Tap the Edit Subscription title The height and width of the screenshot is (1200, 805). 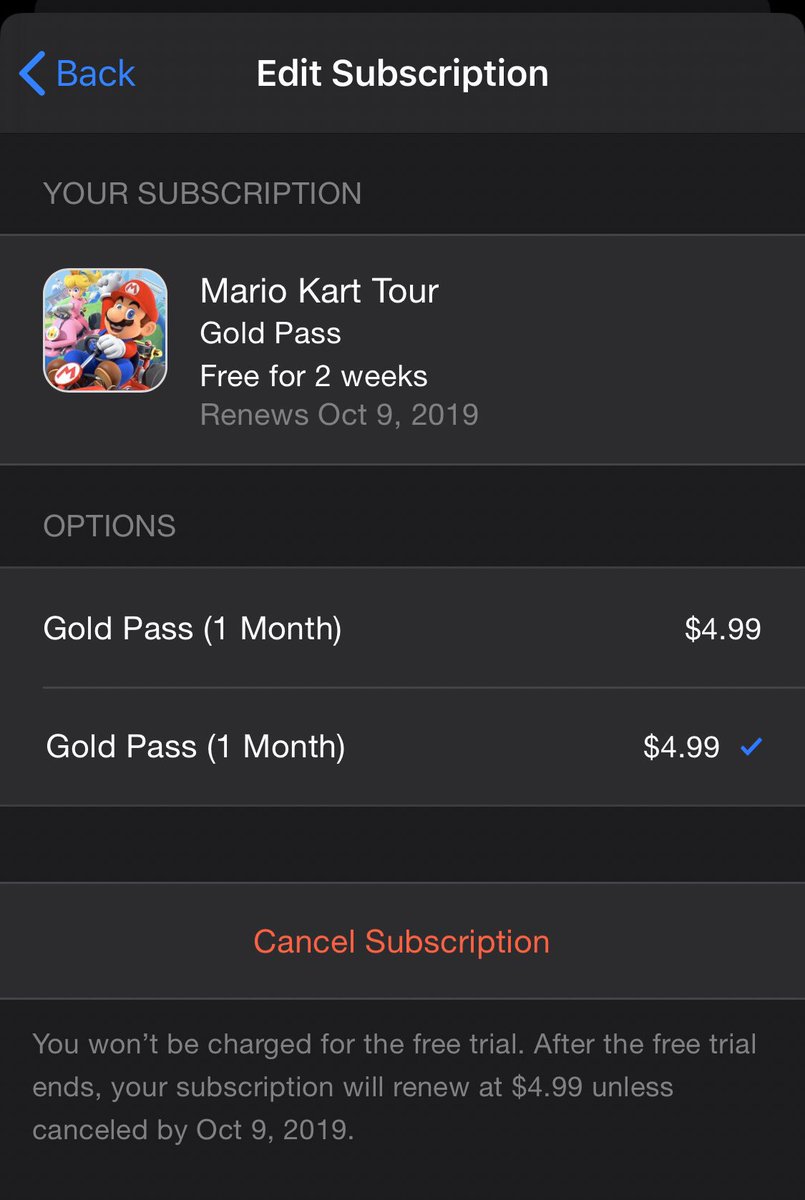(x=402, y=74)
